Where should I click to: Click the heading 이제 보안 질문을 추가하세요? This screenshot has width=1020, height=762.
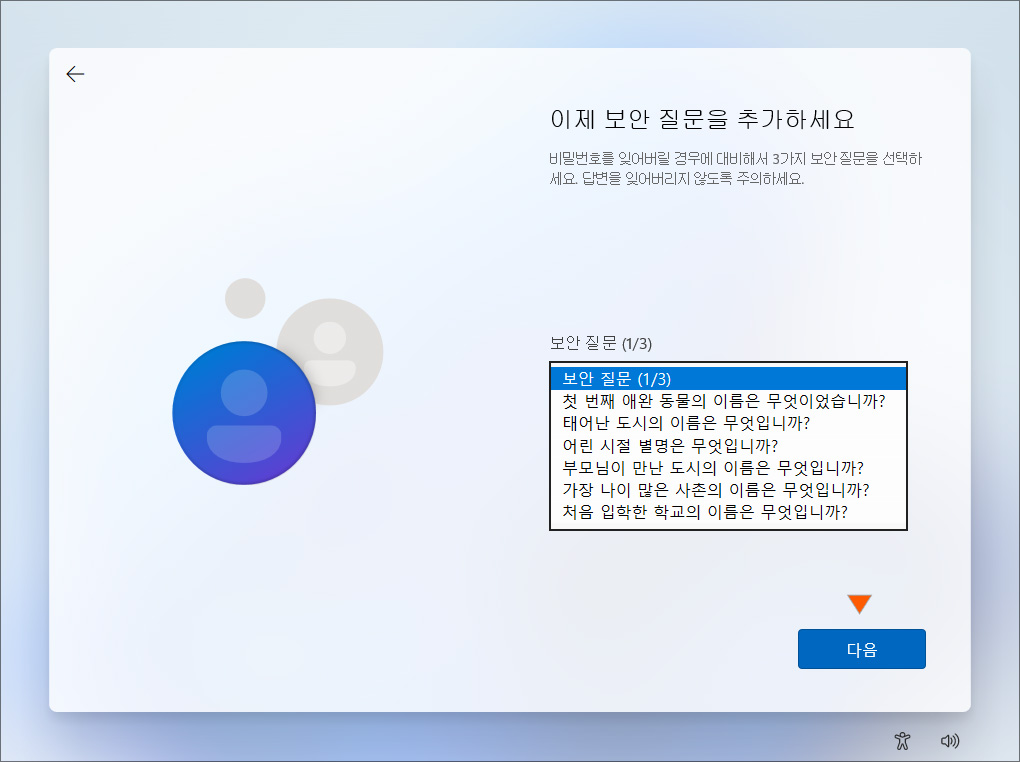[x=702, y=119]
